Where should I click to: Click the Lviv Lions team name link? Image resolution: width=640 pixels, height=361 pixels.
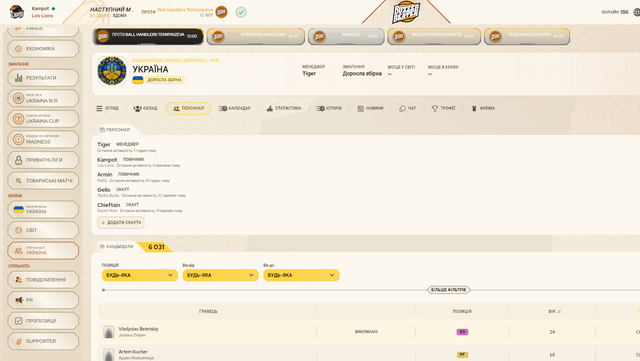click(42, 16)
